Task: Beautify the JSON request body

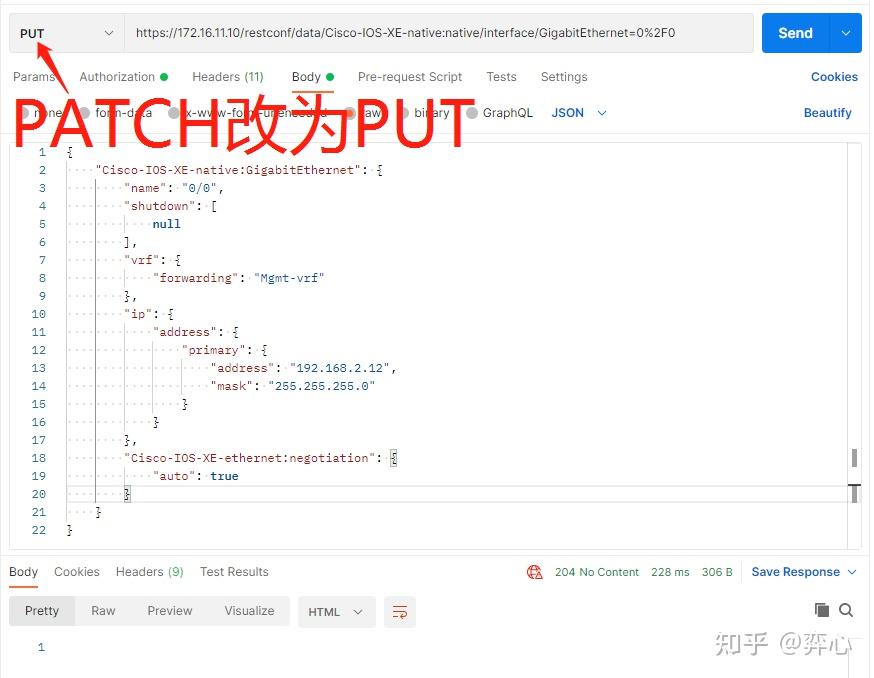Action: 827,113
